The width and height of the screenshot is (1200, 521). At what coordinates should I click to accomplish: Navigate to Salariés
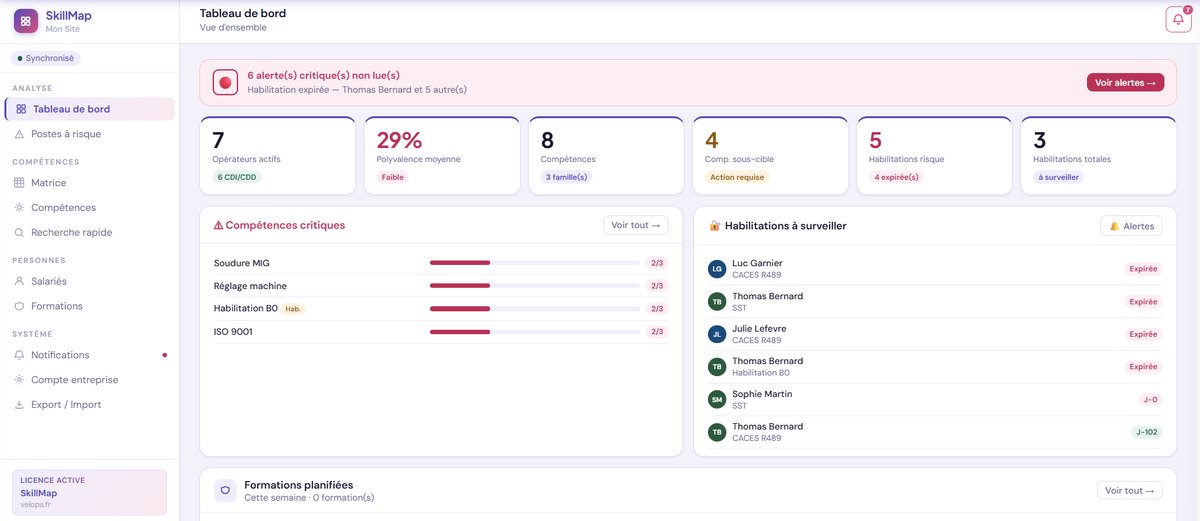[90, 282]
